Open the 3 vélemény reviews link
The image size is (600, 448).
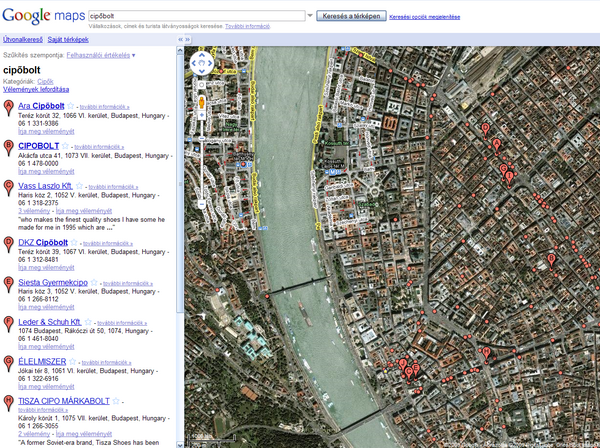click(x=34, y=211)
